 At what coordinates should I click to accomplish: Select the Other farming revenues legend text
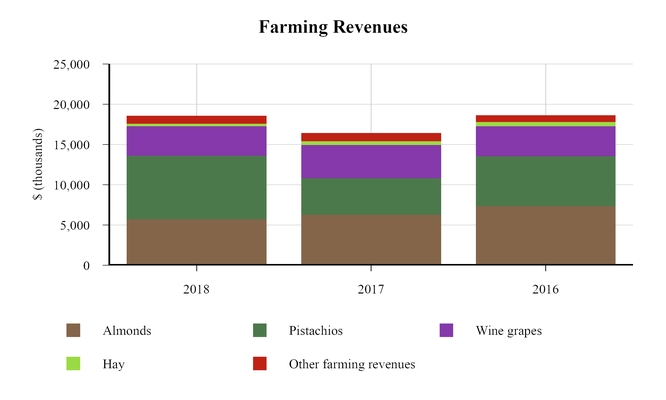351,364
